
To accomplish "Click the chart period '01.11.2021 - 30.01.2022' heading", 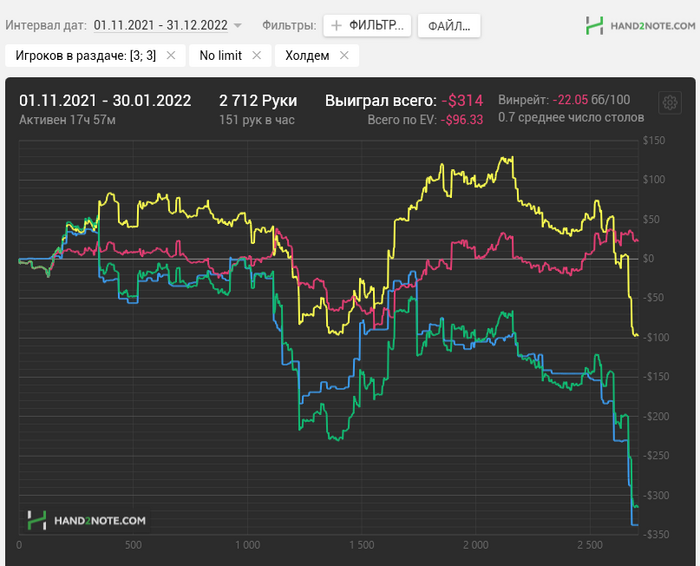I will (x=105, y=100).
